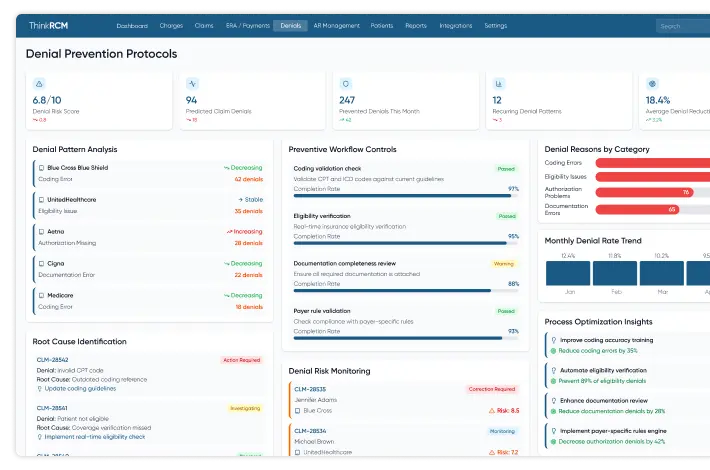
Task: Click the Authorization Problems bar showing 76
Action: 645,192
